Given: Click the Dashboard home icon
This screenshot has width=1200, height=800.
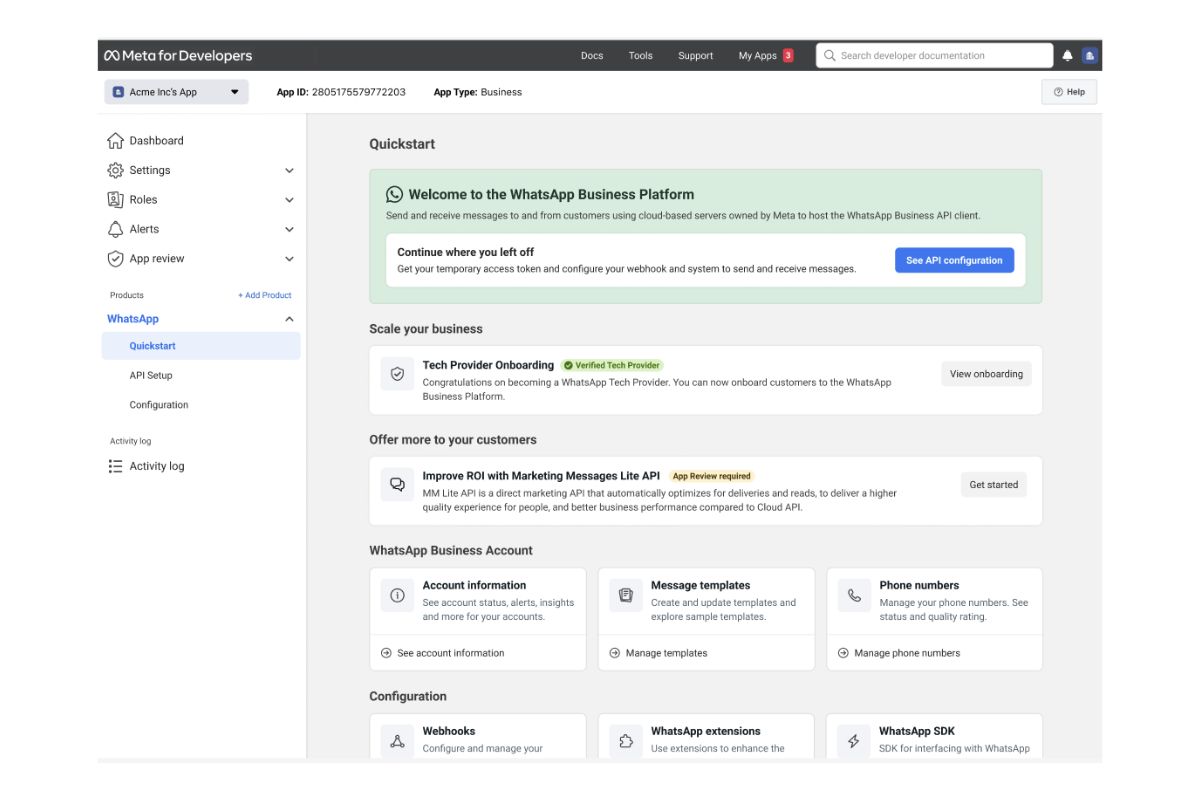Looking at the screenshot, I should click(115, 141).
